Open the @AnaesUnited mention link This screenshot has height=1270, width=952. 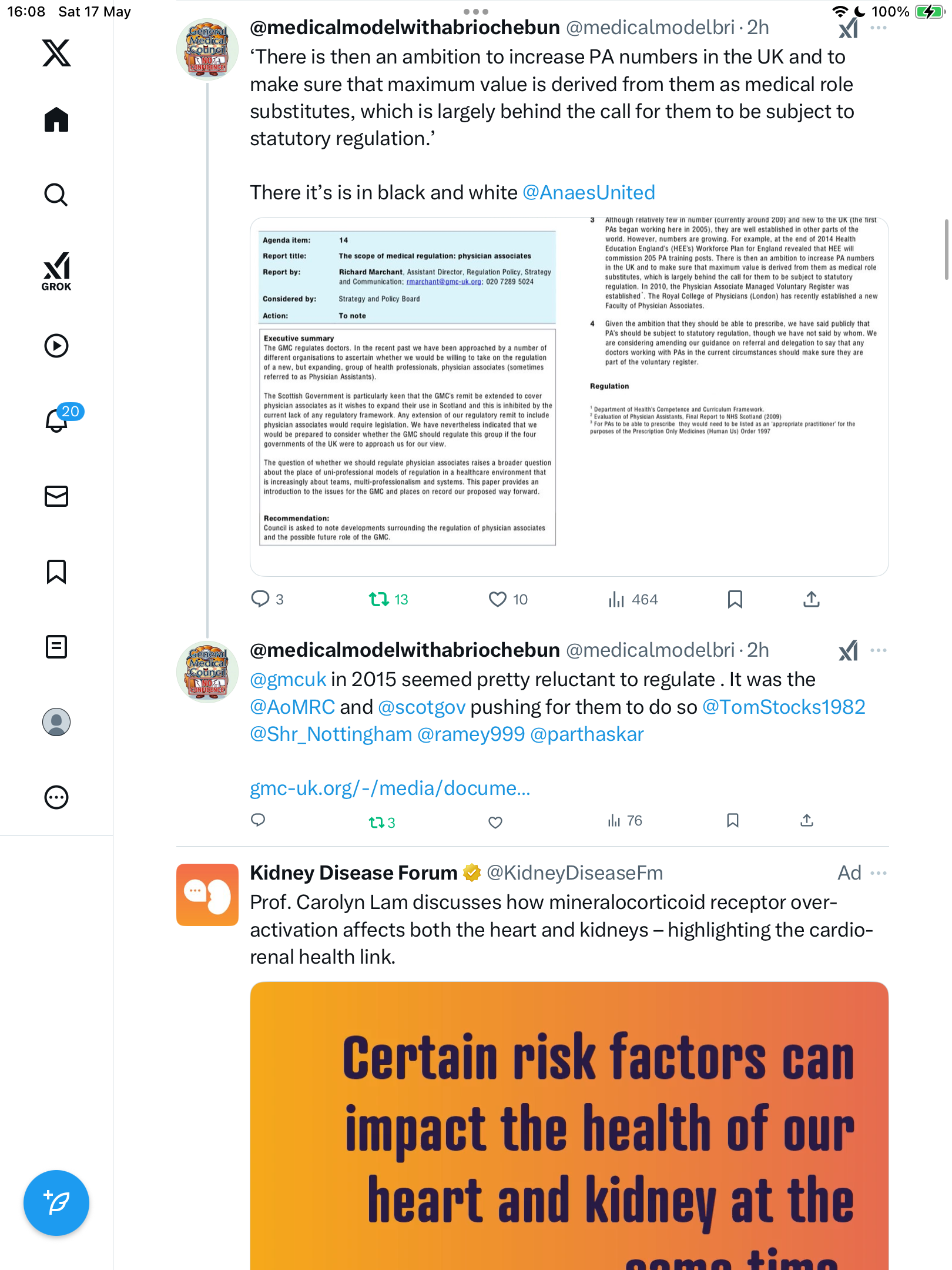click(589, 193)
